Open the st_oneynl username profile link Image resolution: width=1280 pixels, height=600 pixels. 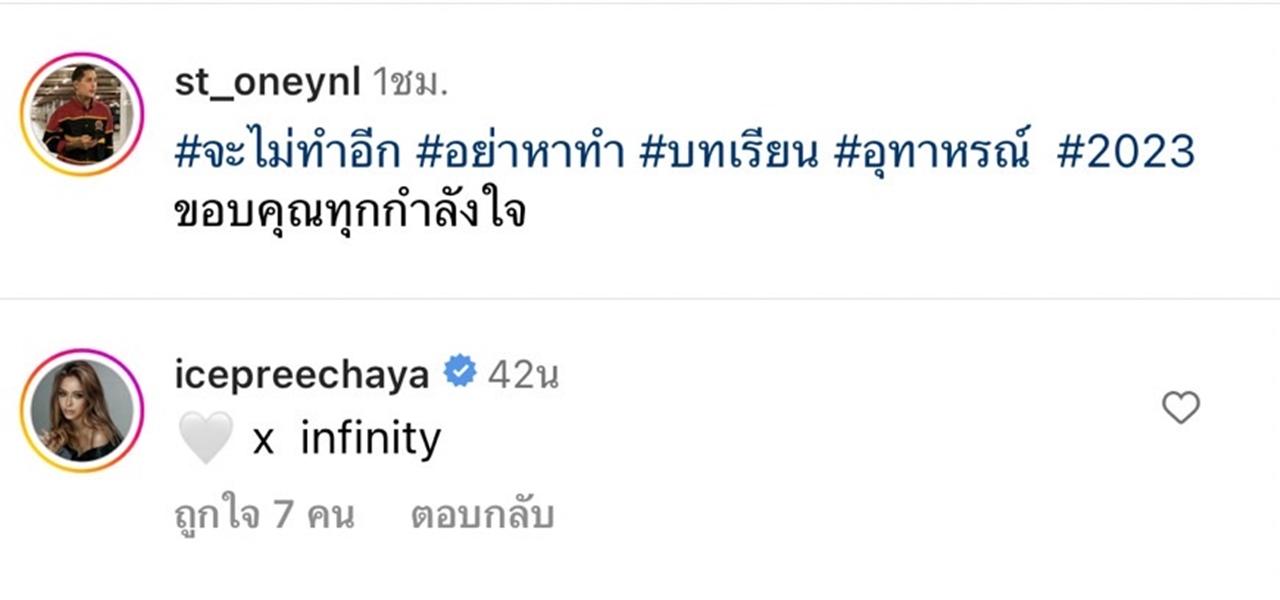click(266, 83)
